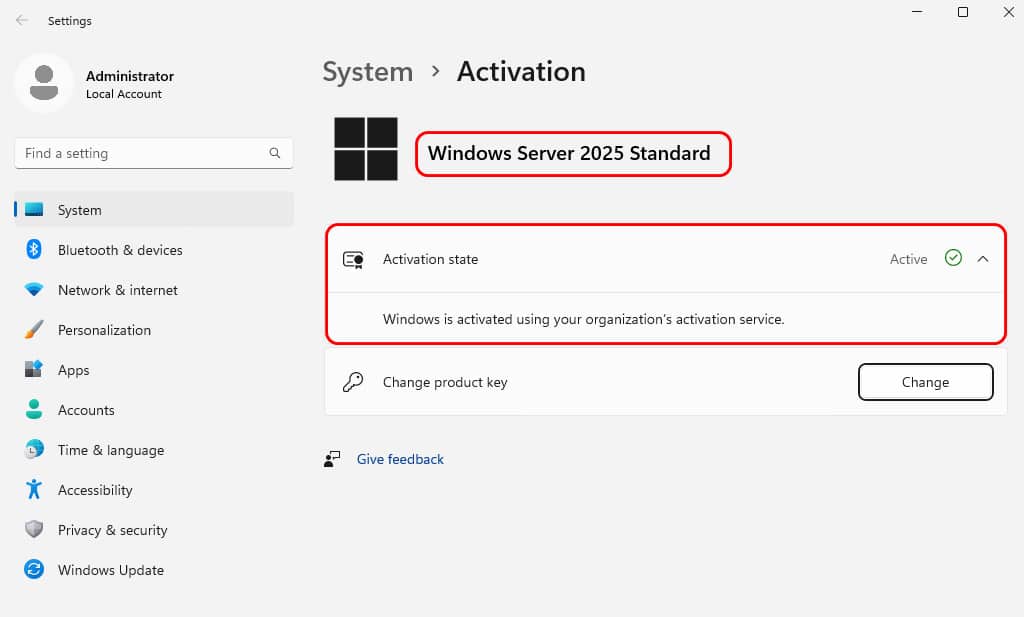Click System in the breadcrumb
This screenshot has width=1024, height=617.
coord(368,72)
